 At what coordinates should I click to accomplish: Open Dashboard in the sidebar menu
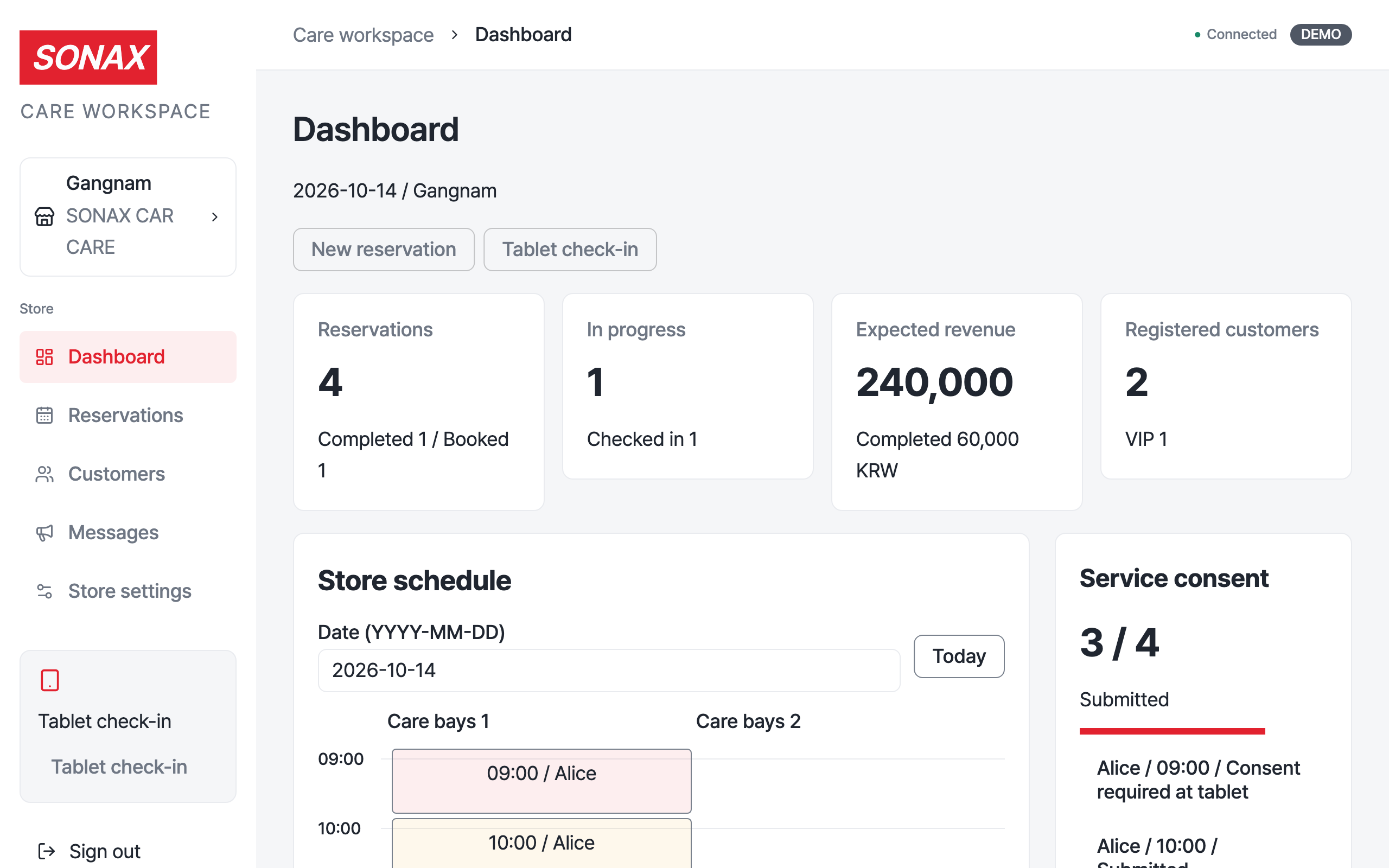click(x=128, y=356)
